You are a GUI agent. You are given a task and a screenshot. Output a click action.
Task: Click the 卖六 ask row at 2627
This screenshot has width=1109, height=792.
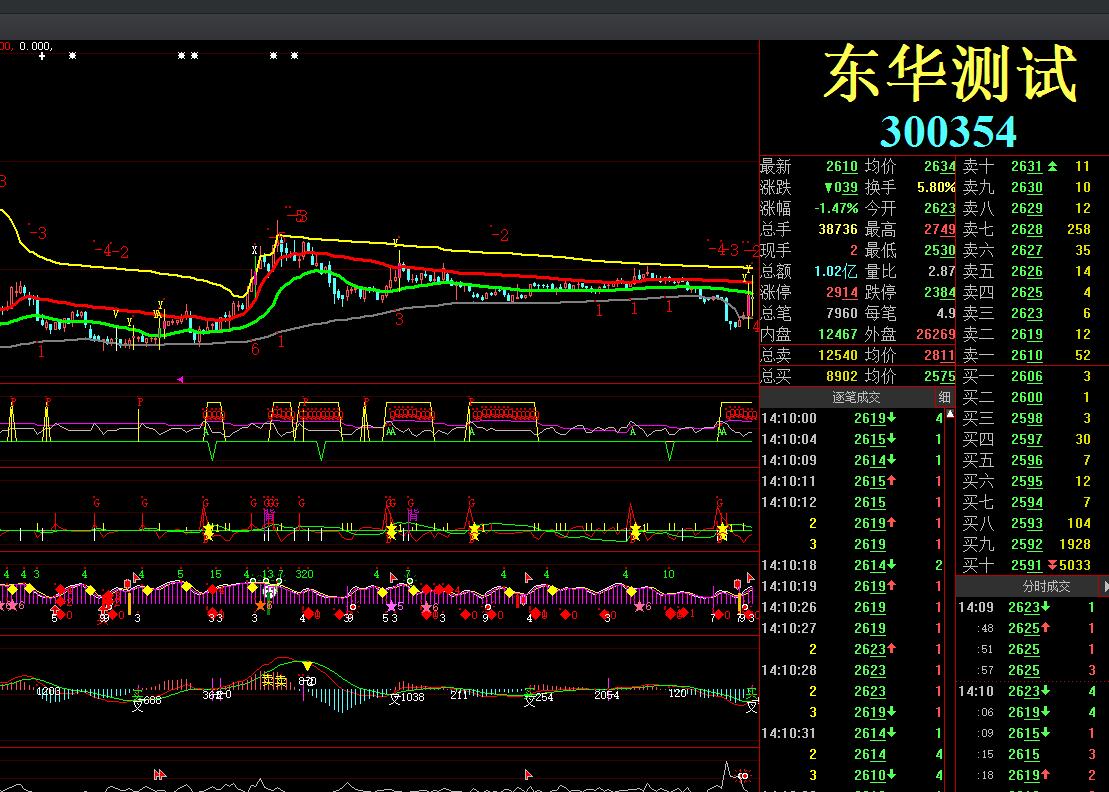point(1031,250)
